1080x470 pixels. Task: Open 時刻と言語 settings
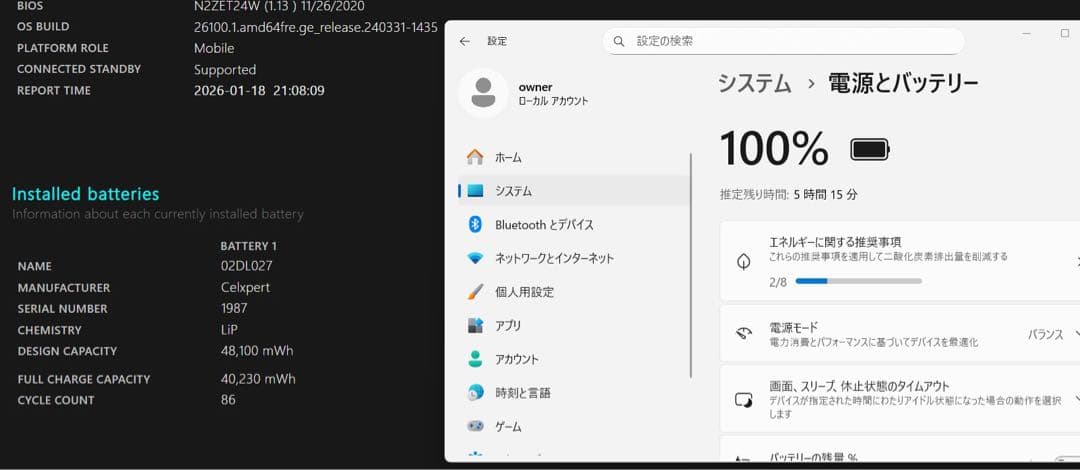click(522, 393)
